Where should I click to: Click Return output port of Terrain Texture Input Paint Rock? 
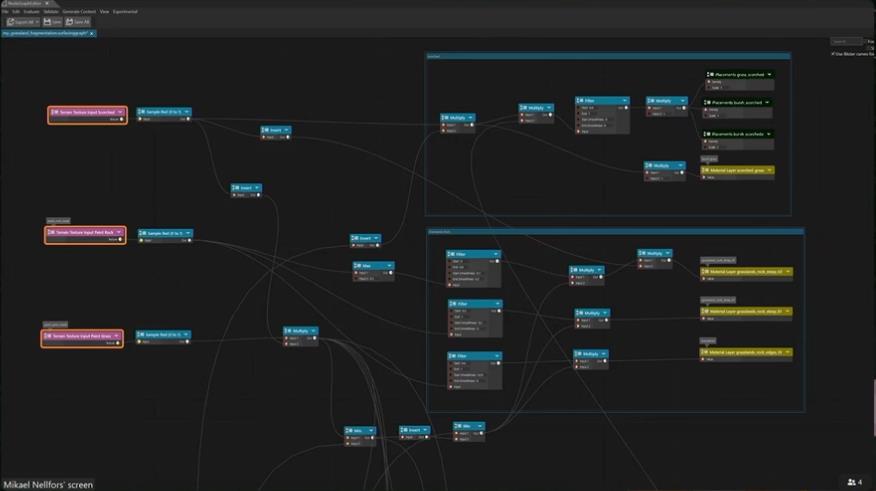tap(120, 239)
